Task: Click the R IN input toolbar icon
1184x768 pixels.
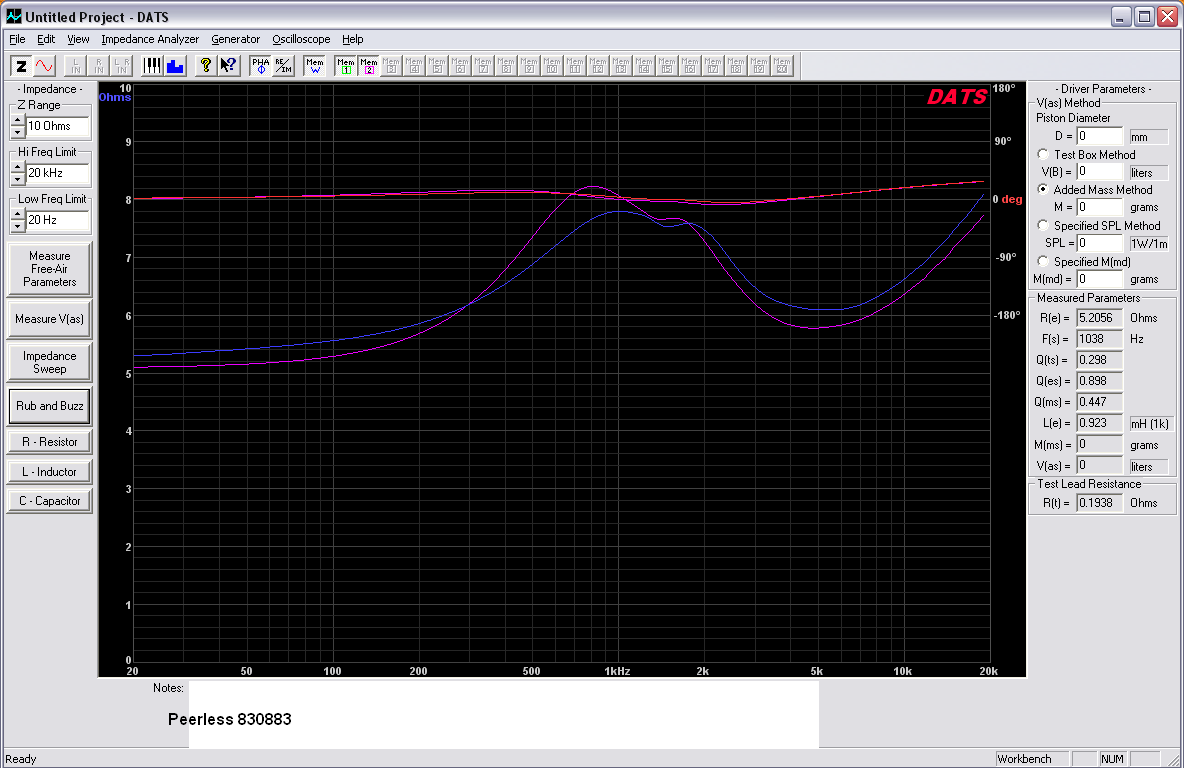Action: pyautogui.click(x=99, y=66)
